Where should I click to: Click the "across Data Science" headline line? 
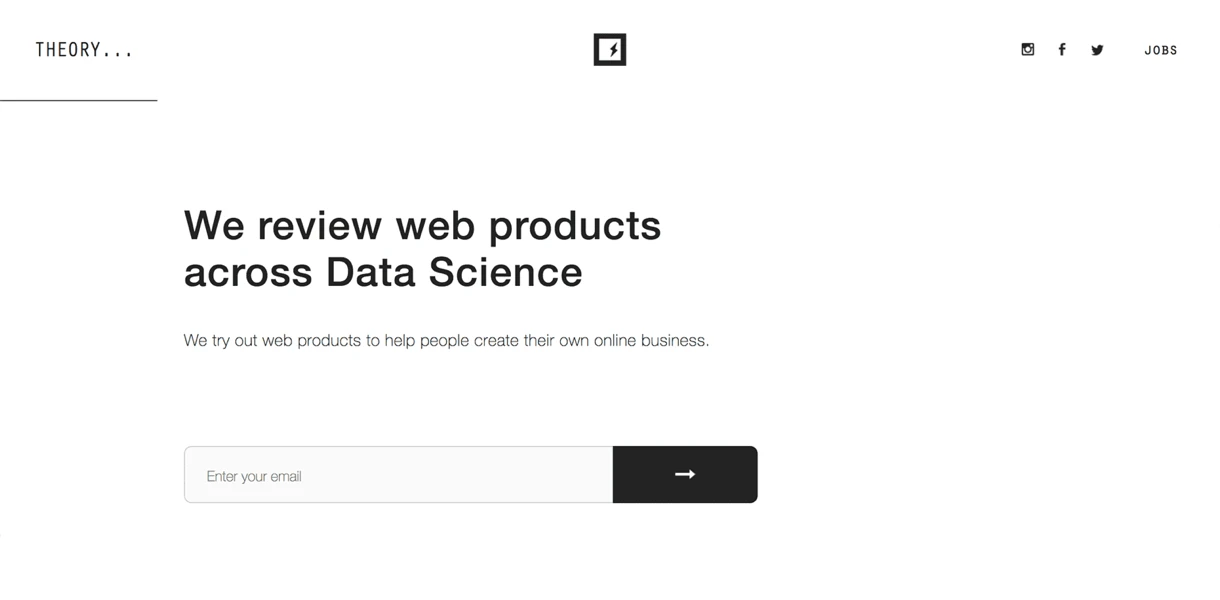pos(383,272)
